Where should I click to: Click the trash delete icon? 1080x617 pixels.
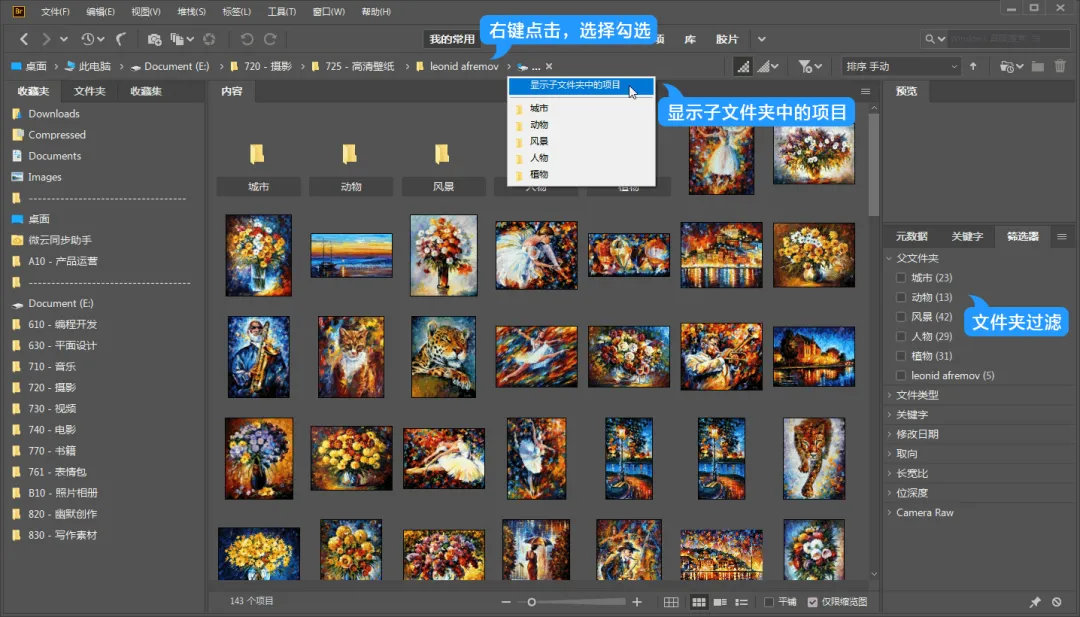pos(1060,67)
